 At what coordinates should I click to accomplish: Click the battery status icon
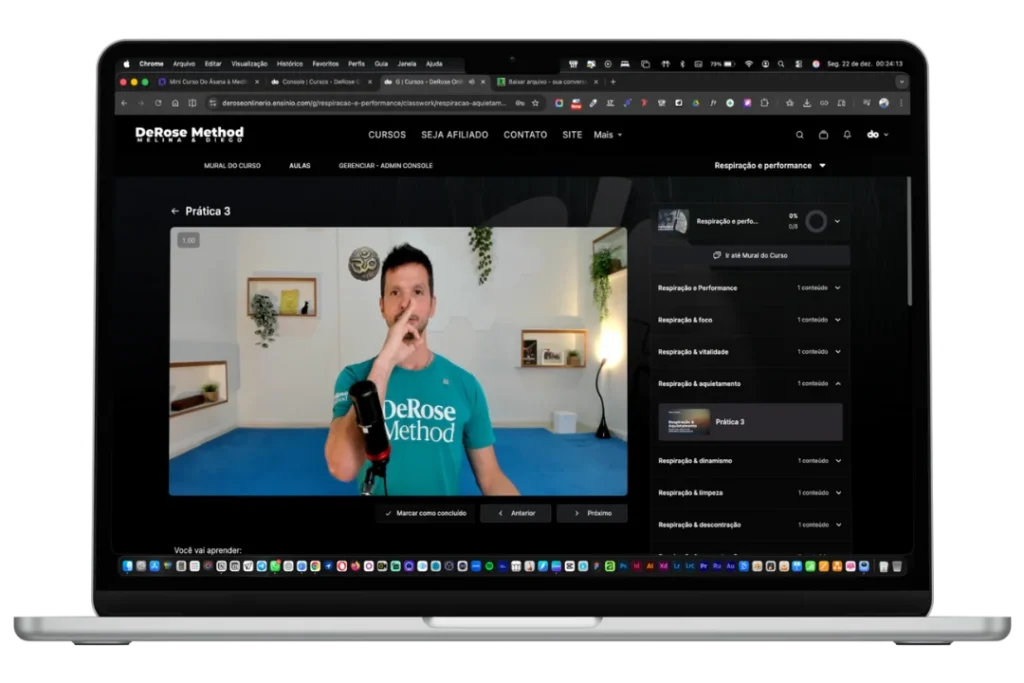pyautogui.click(x=729, y=64)
